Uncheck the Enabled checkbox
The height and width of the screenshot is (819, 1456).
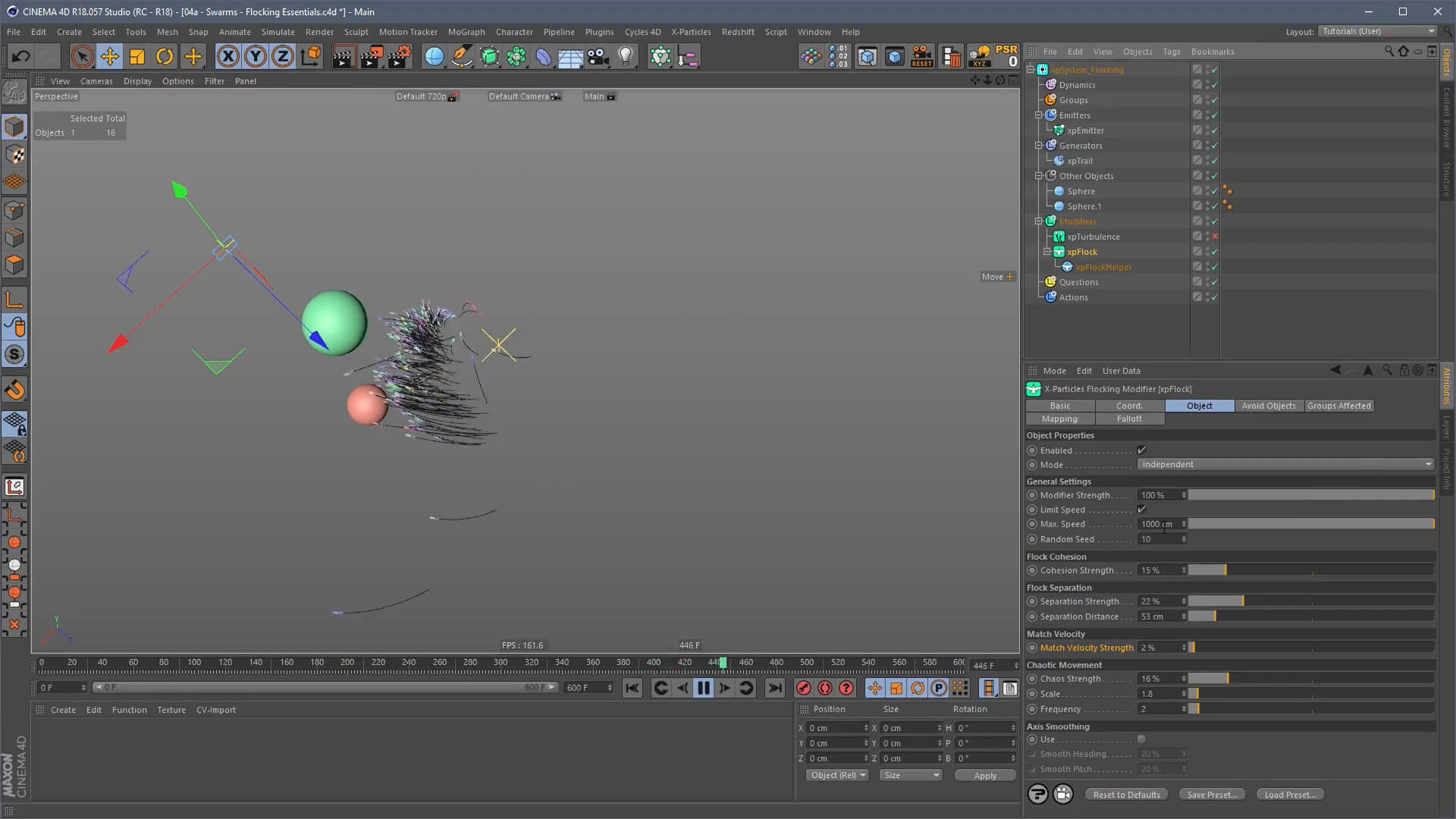pos(1141,450)
